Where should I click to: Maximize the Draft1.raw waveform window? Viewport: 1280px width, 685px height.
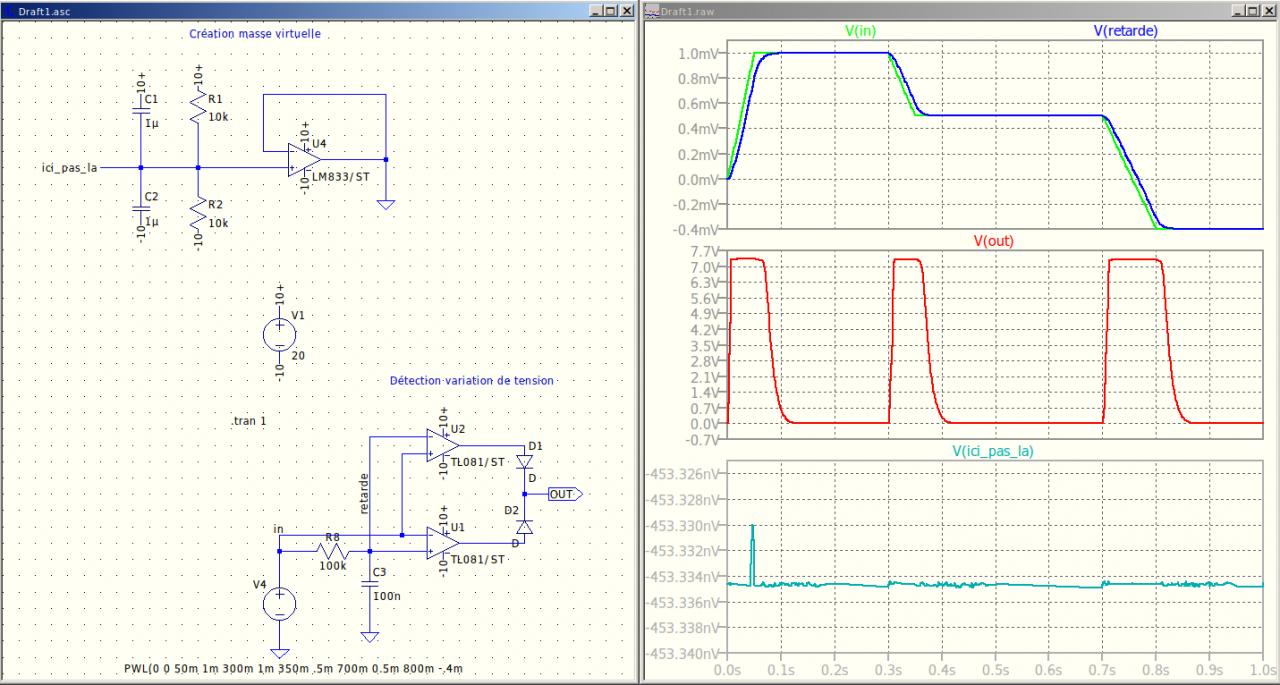click(x=1254, y=9)
